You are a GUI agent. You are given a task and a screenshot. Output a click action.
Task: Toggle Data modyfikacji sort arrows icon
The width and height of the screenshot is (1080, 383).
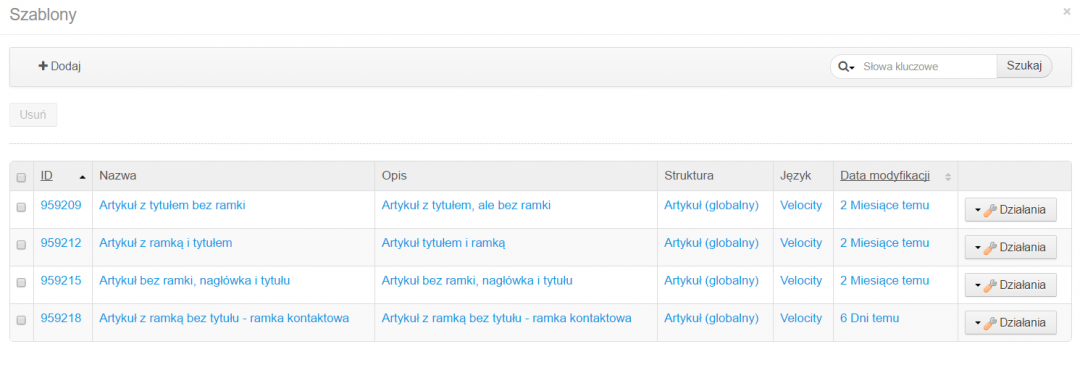click(948, 177)
